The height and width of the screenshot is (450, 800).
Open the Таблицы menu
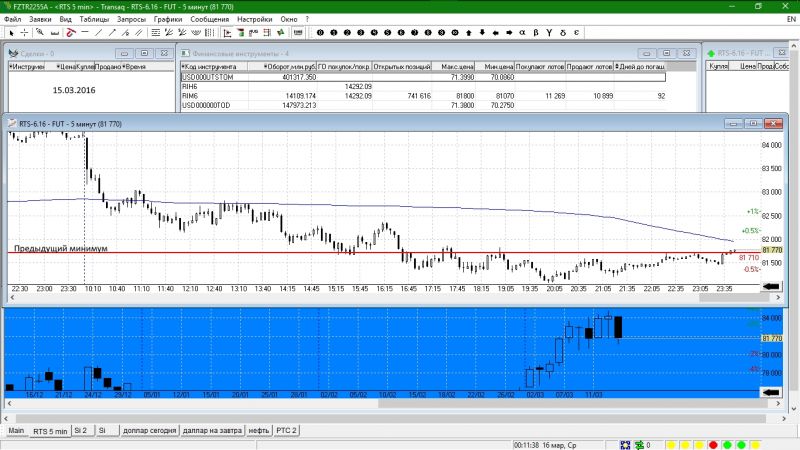[94, 19]
